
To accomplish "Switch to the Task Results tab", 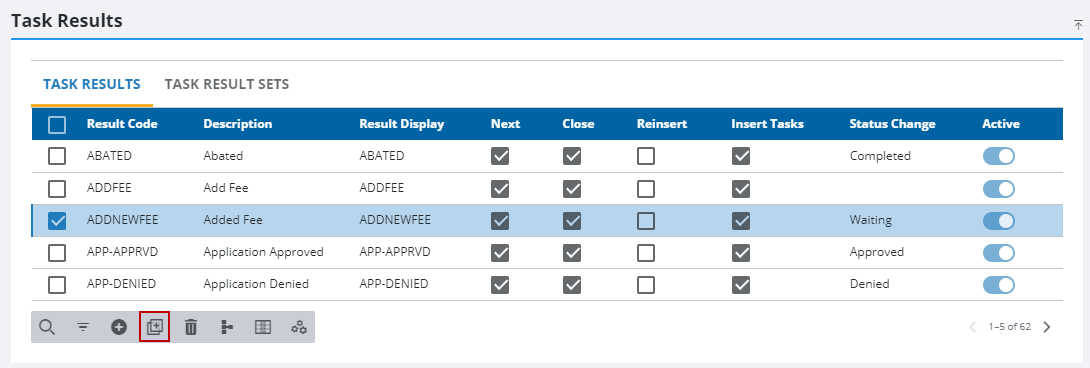I will click(92, 84).
